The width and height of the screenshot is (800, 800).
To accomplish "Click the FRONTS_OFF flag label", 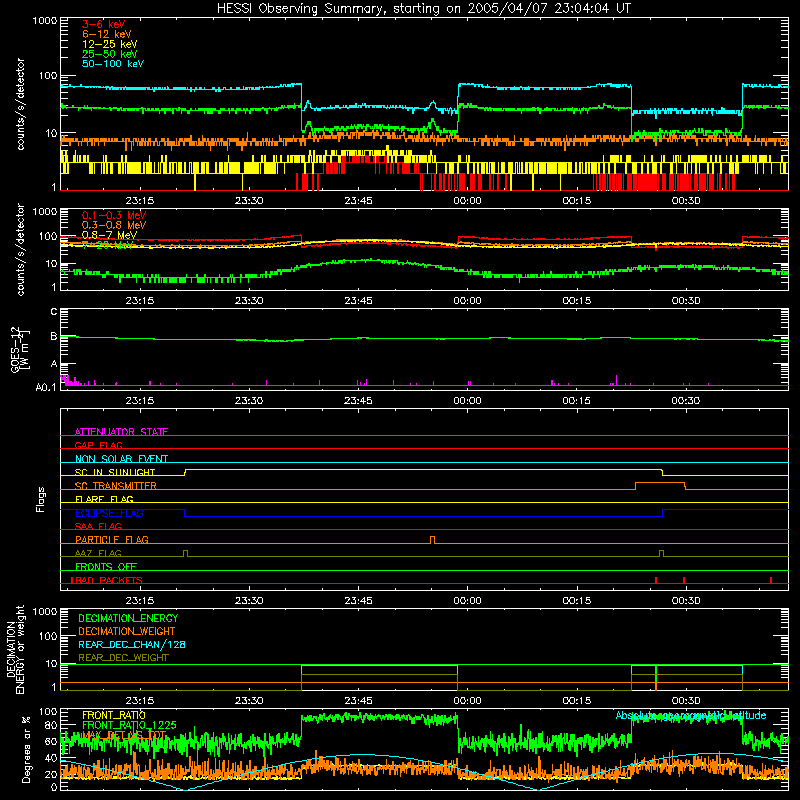I will point(106,567).
